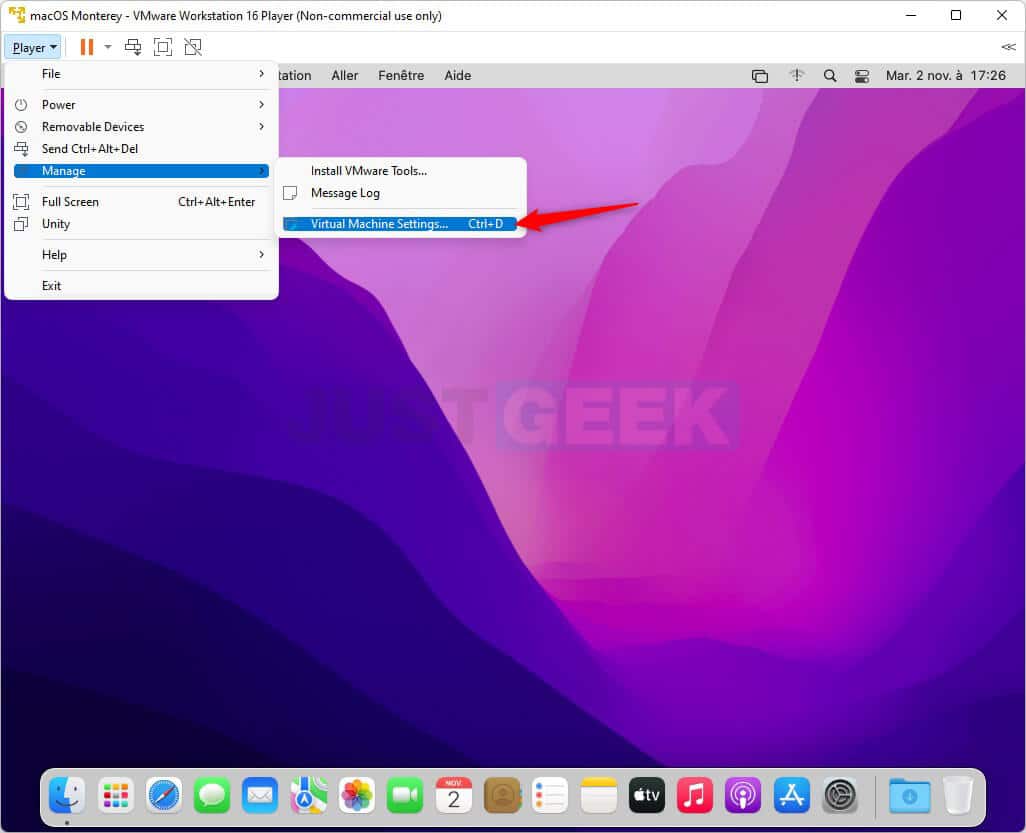Open Contacts from the Dock
Viewport: 1026px width, 833px height.
(502, 795)
